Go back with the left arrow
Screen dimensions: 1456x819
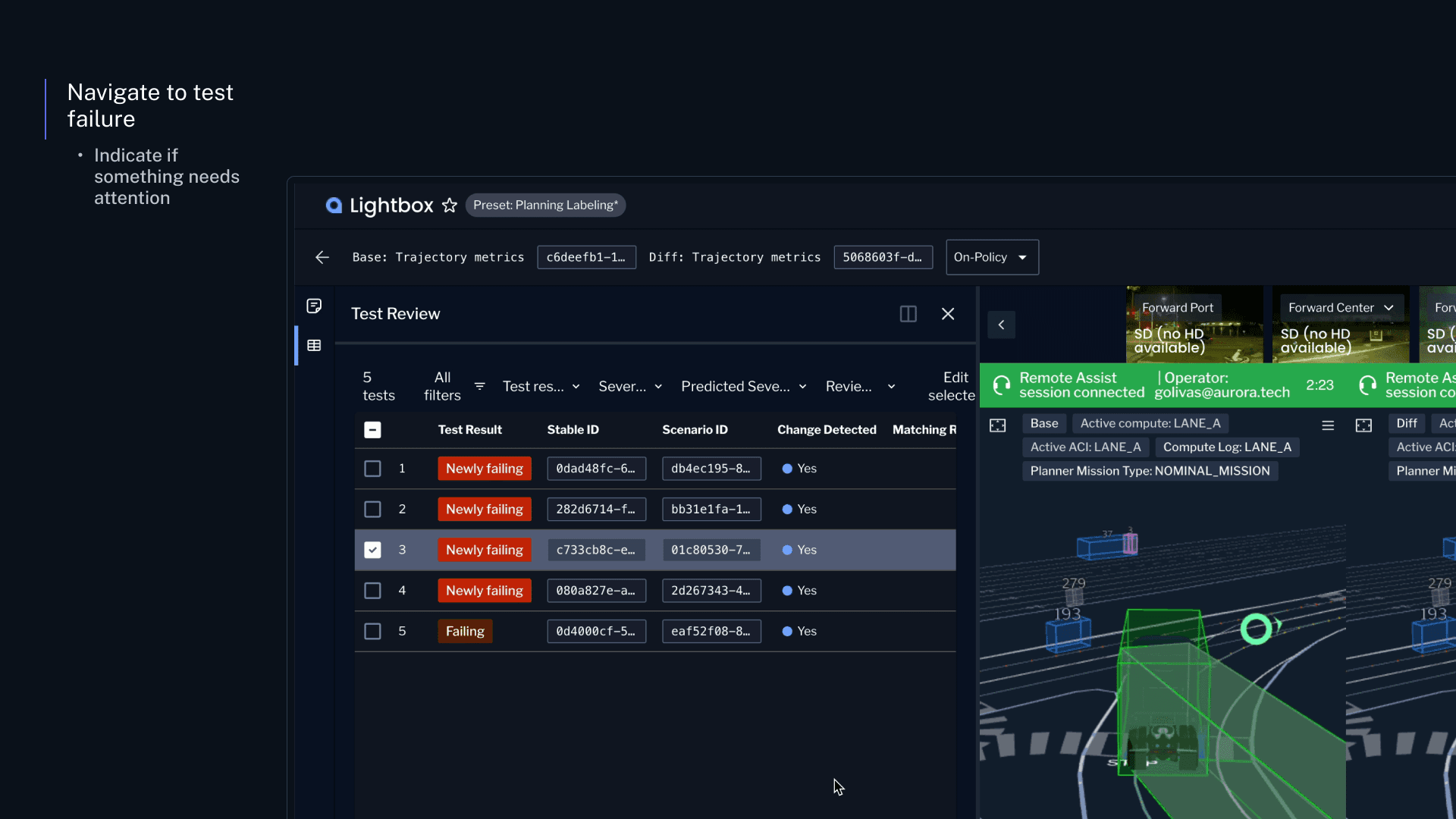(322, 258)
